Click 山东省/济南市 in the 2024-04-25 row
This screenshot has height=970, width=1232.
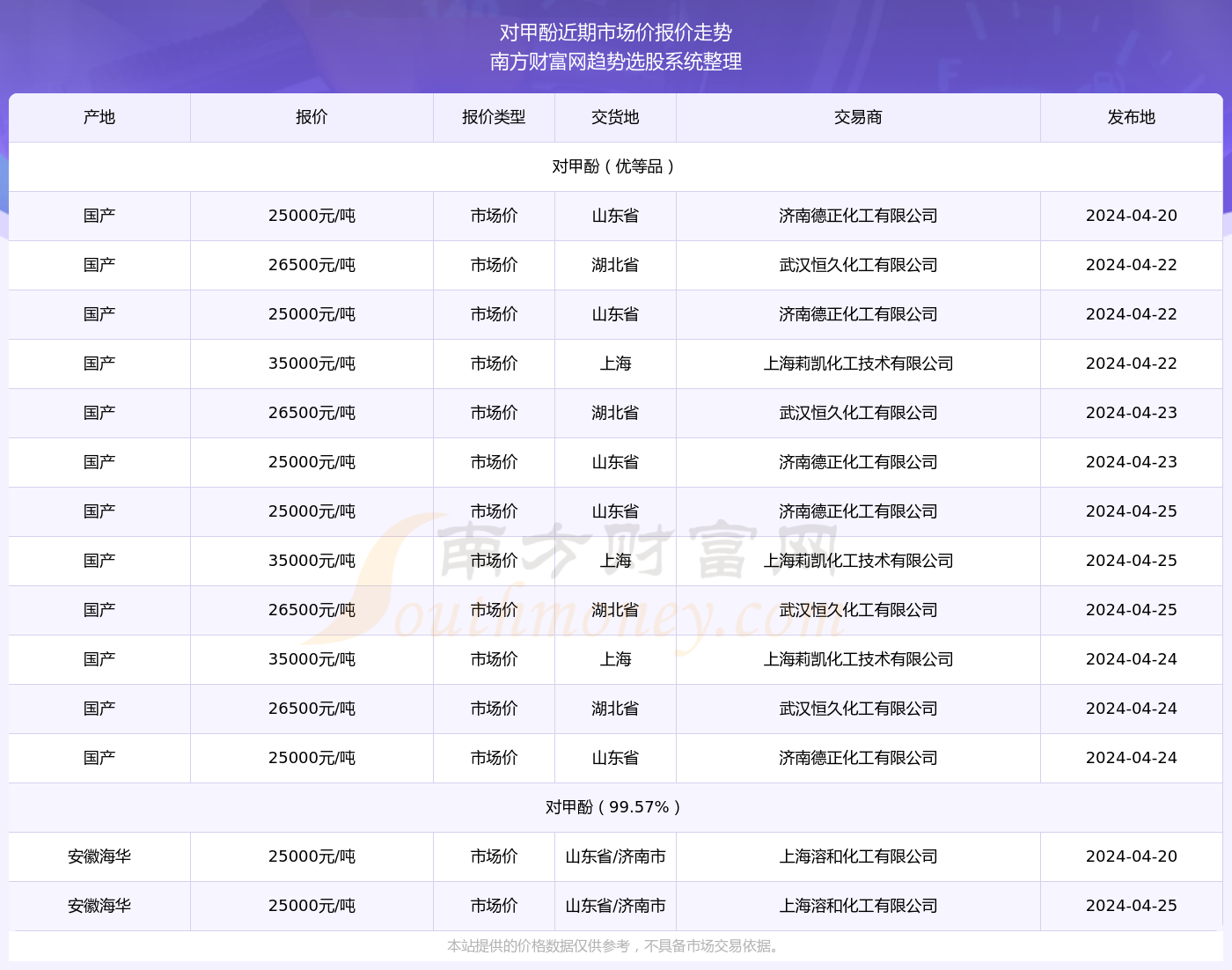(x=615, y=906)
